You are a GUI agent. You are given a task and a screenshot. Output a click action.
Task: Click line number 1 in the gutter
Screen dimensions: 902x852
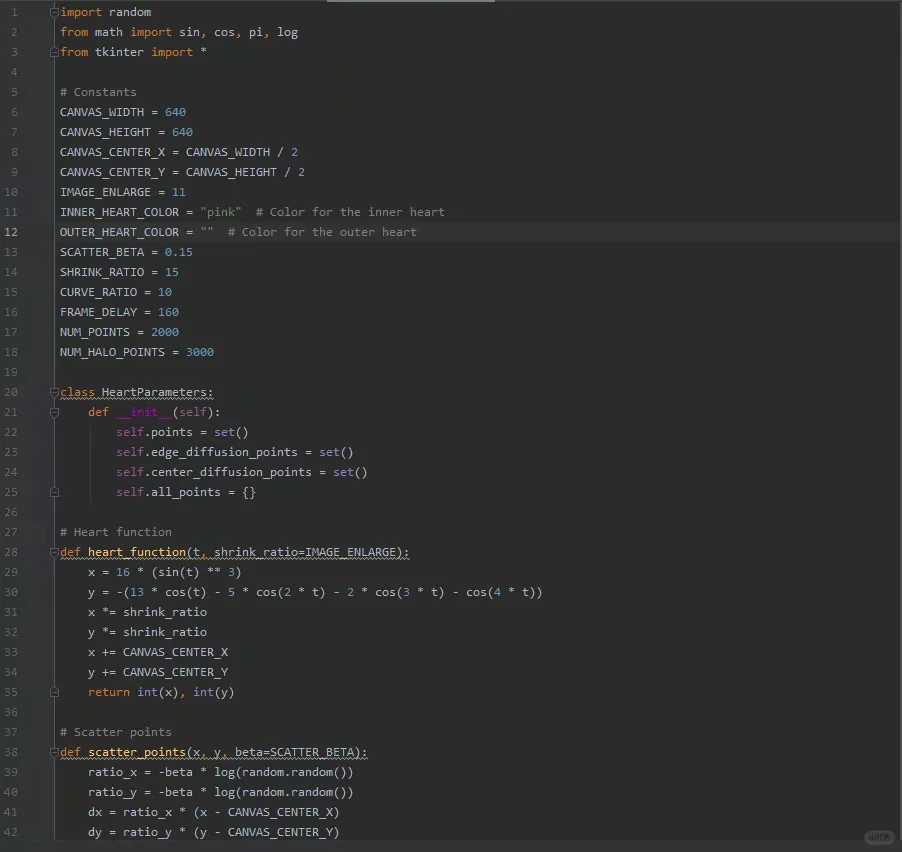(x=14, y=12)
